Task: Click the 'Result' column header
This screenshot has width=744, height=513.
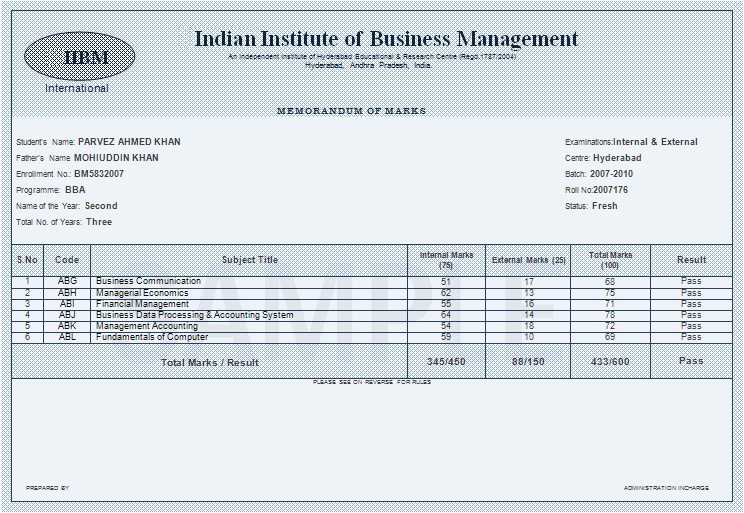Action: click(x=691, y=260)
